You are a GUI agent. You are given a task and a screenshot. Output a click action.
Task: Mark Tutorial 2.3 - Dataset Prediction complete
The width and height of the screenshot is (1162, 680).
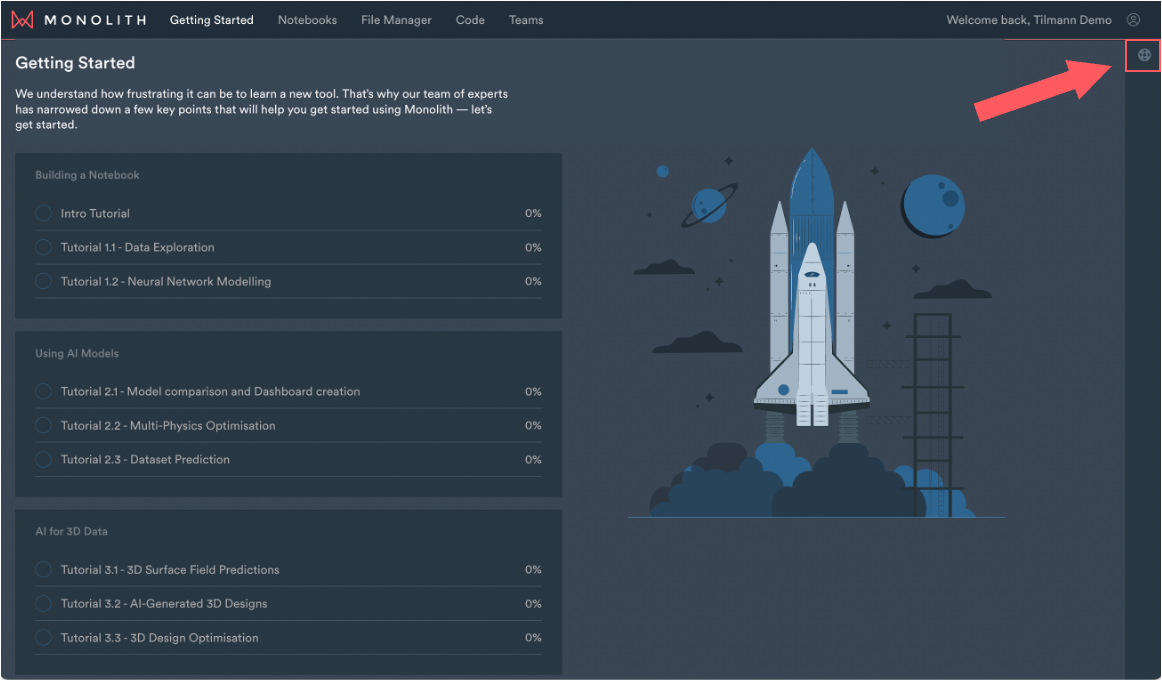tap(43, 459)
